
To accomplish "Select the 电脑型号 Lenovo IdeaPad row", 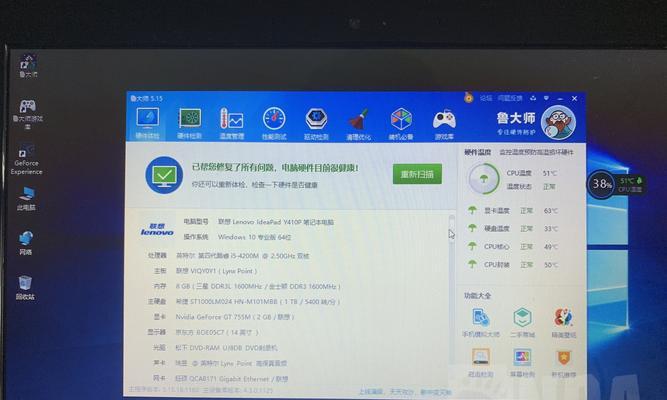I will (x=259, y=222).
